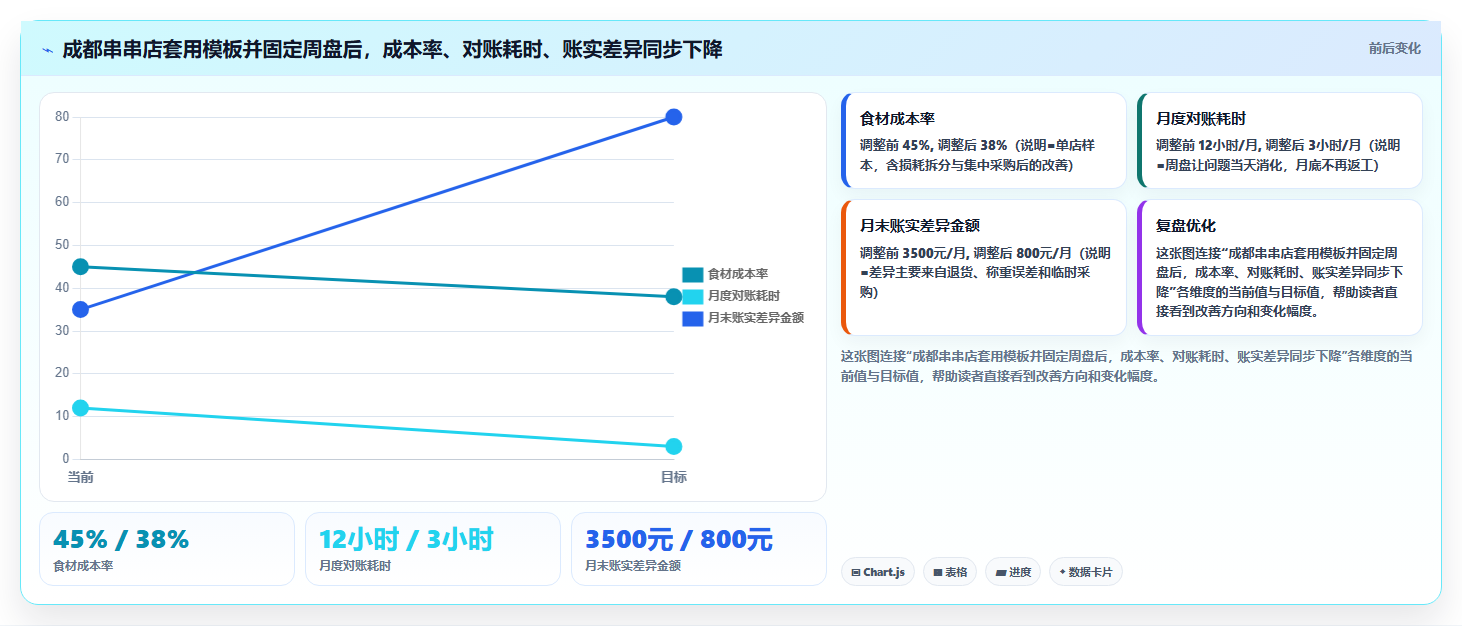This screenshot has width=1462, height=626.
Task: Toggle the 月度对账耗时 legend color swatch
Action: click(x=693, y=296)
